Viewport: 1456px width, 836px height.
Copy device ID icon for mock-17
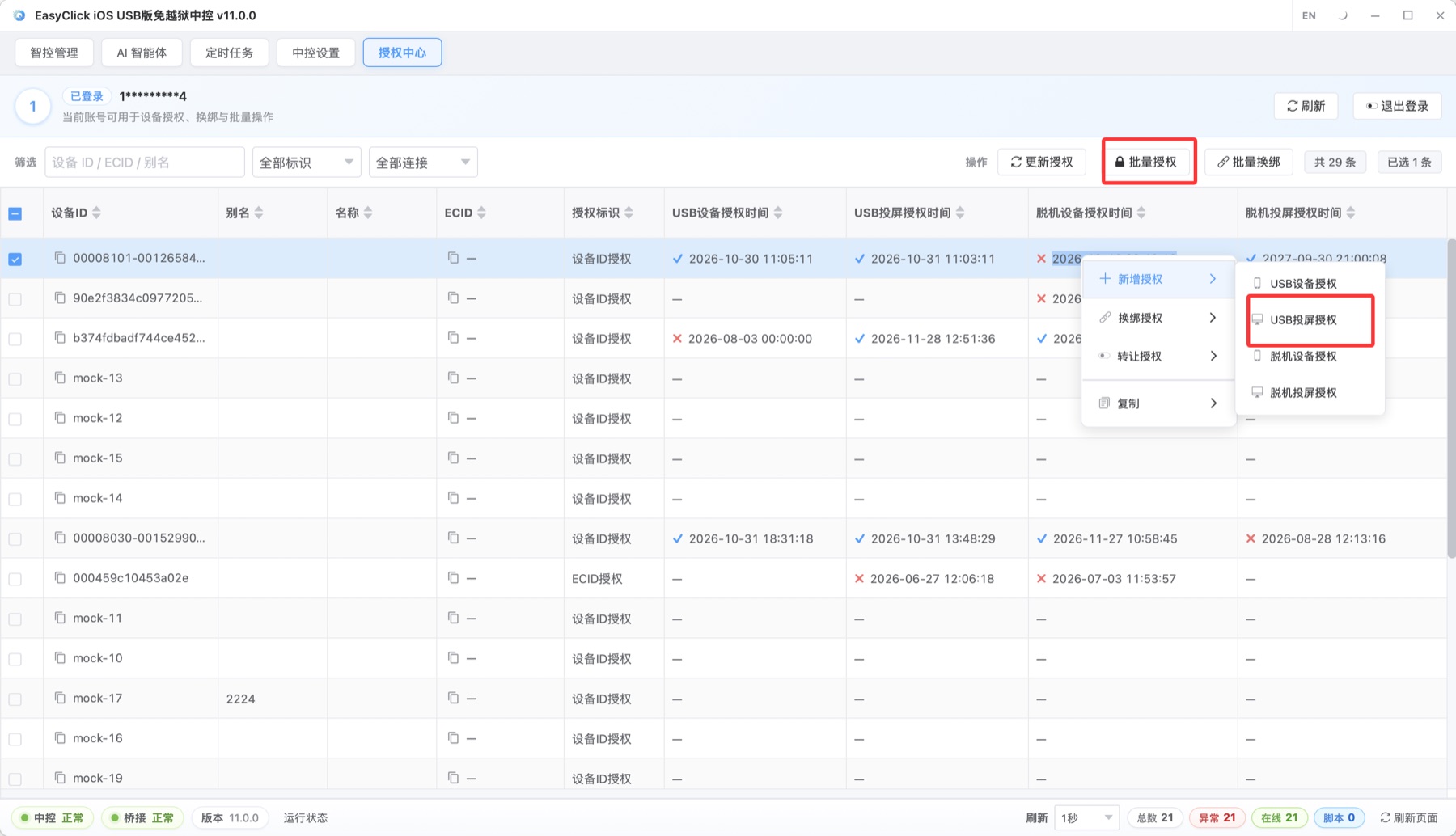click(60, 698)
